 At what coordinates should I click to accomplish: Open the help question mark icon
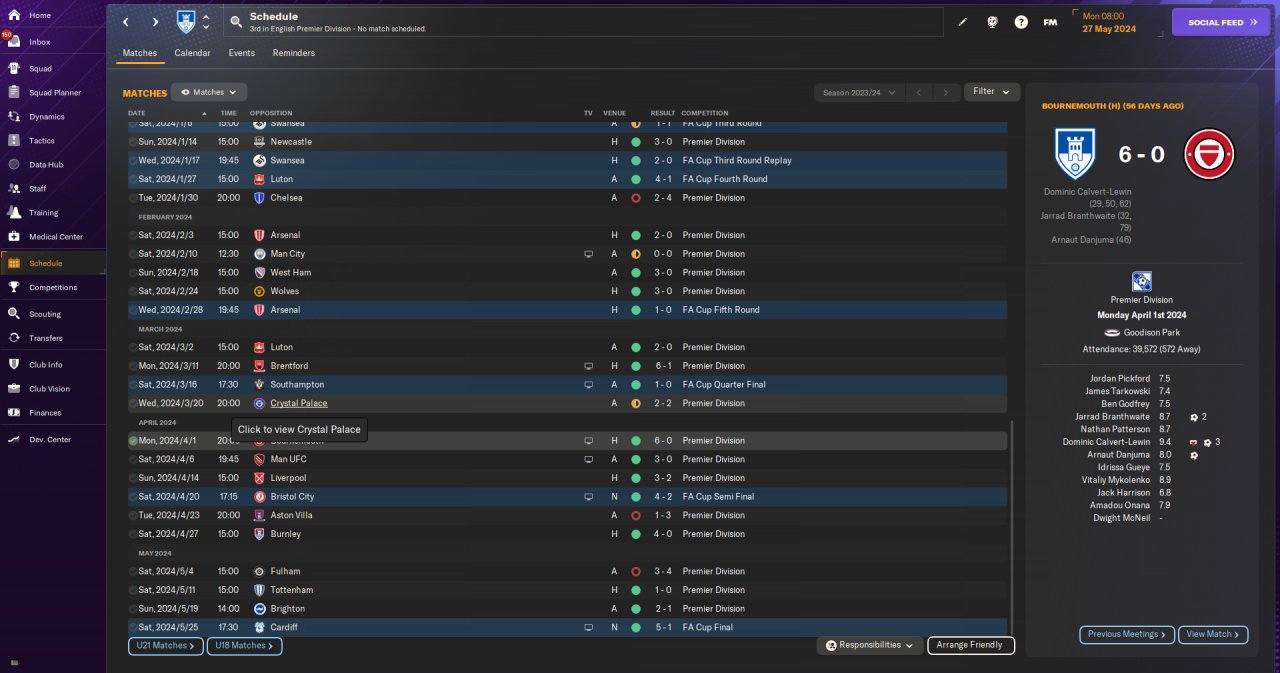pyautogui.click(x=1021, y=21)
